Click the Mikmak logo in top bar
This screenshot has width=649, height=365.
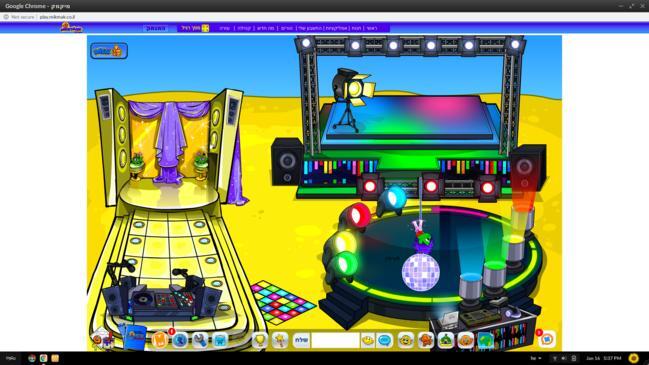point(72,27)
